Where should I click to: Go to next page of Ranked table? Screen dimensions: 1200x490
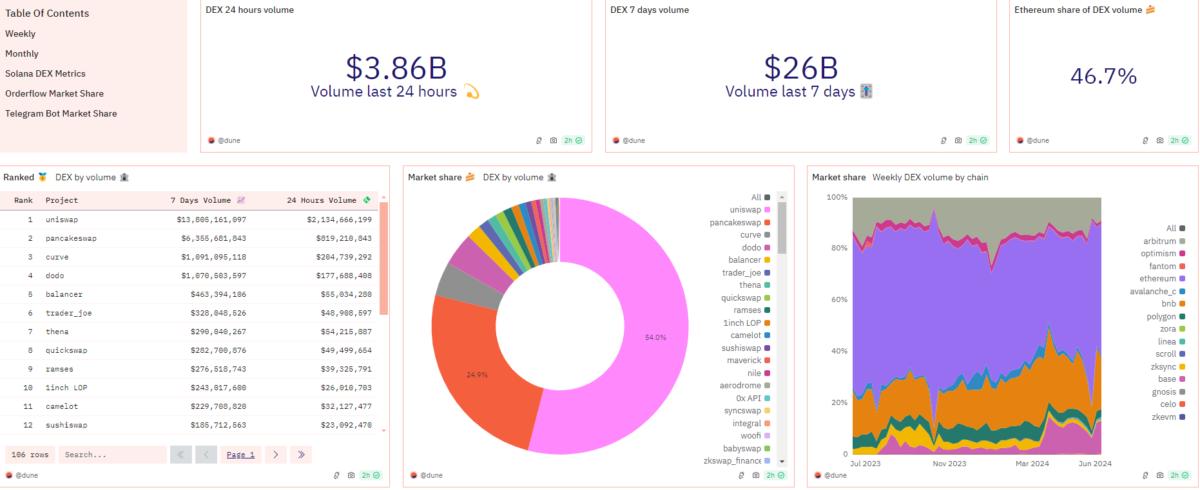tap(275, 454)
